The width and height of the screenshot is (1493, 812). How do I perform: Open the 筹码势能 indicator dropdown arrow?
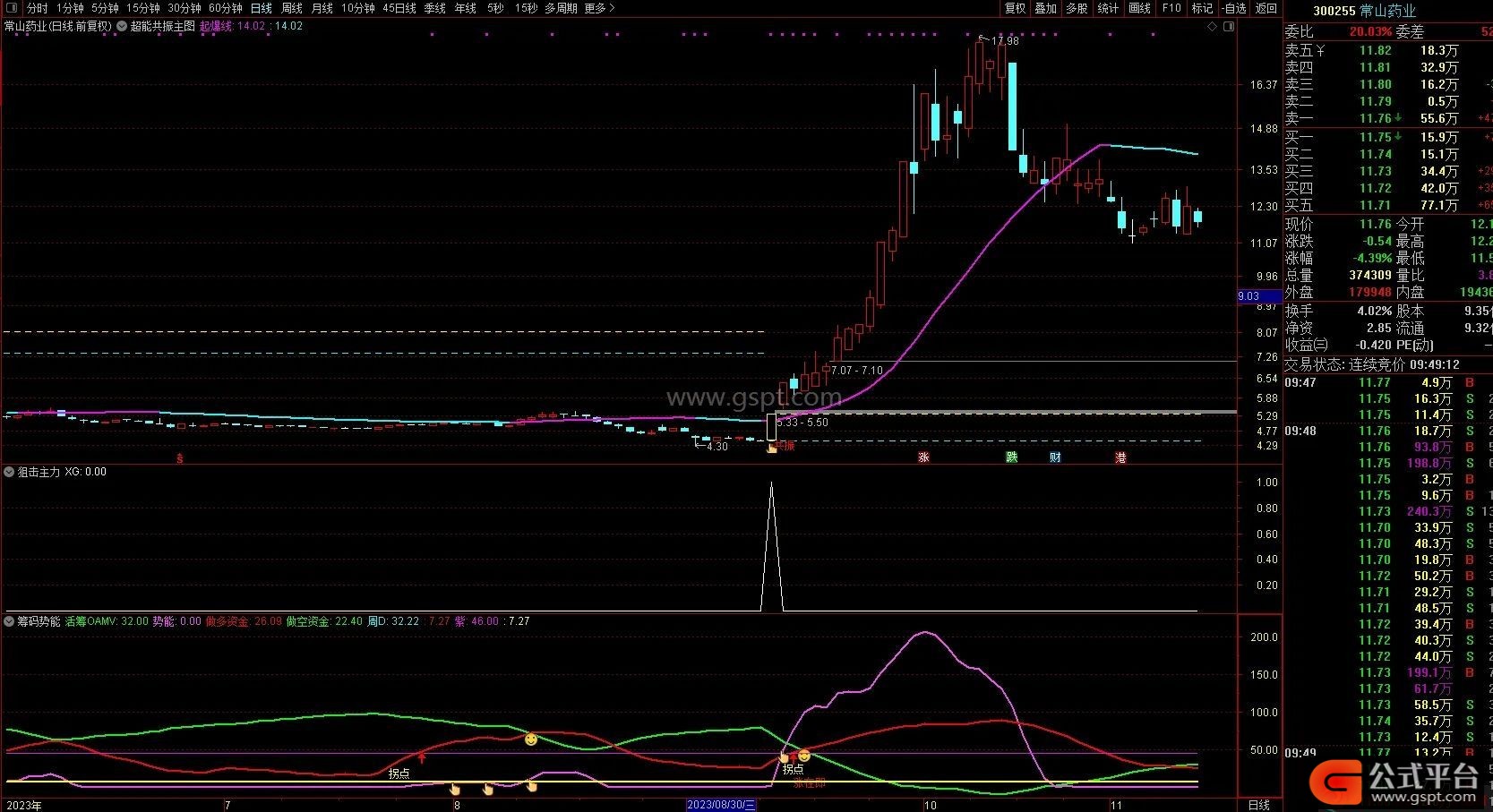point(10,620)
